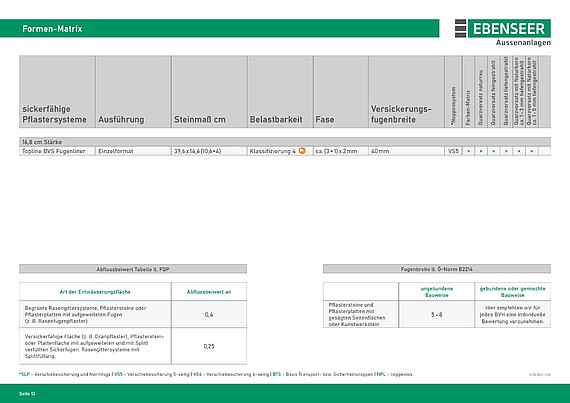Image resolution: width=570 pixels, height=403 pixels.
Task: Click the dot under the Farben-Matrix column
Action: click(x=469, y=151)
